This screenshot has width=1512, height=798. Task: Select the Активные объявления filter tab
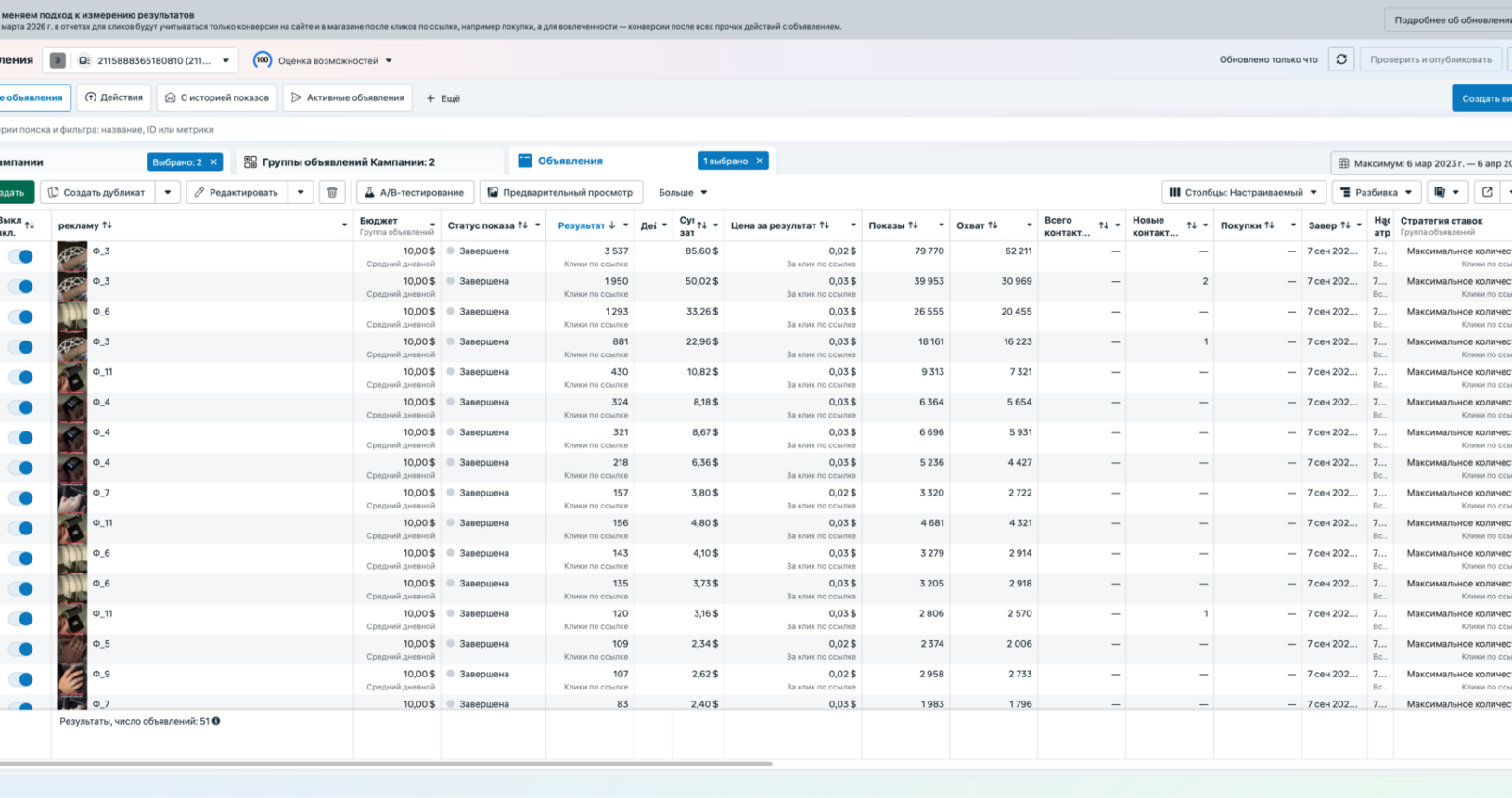click(x=348, y=97)
